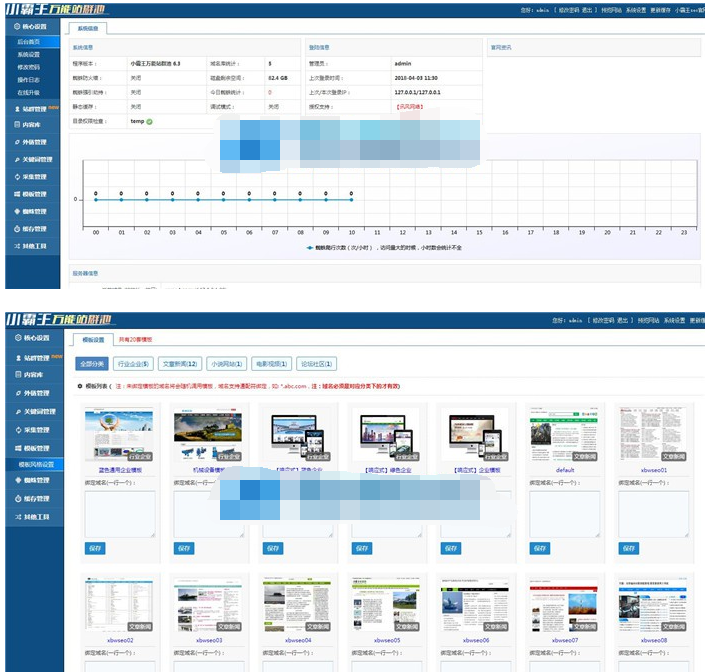Save bindings for xbwseo01 template
The height and width of the screenshot is (672, 705).
[x=629, y=548]
